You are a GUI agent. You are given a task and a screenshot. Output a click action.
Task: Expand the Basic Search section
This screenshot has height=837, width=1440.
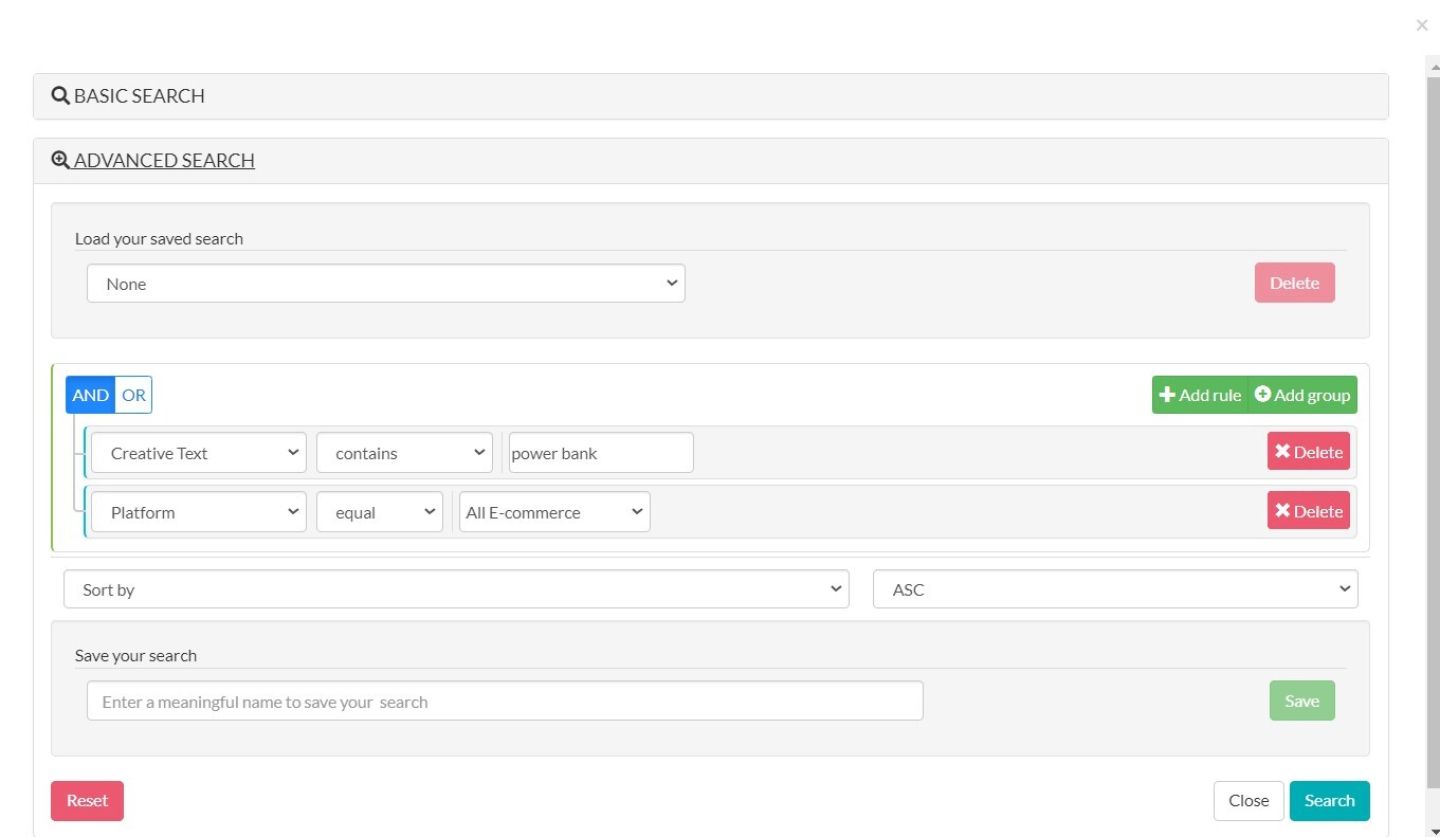coord(139,96)
